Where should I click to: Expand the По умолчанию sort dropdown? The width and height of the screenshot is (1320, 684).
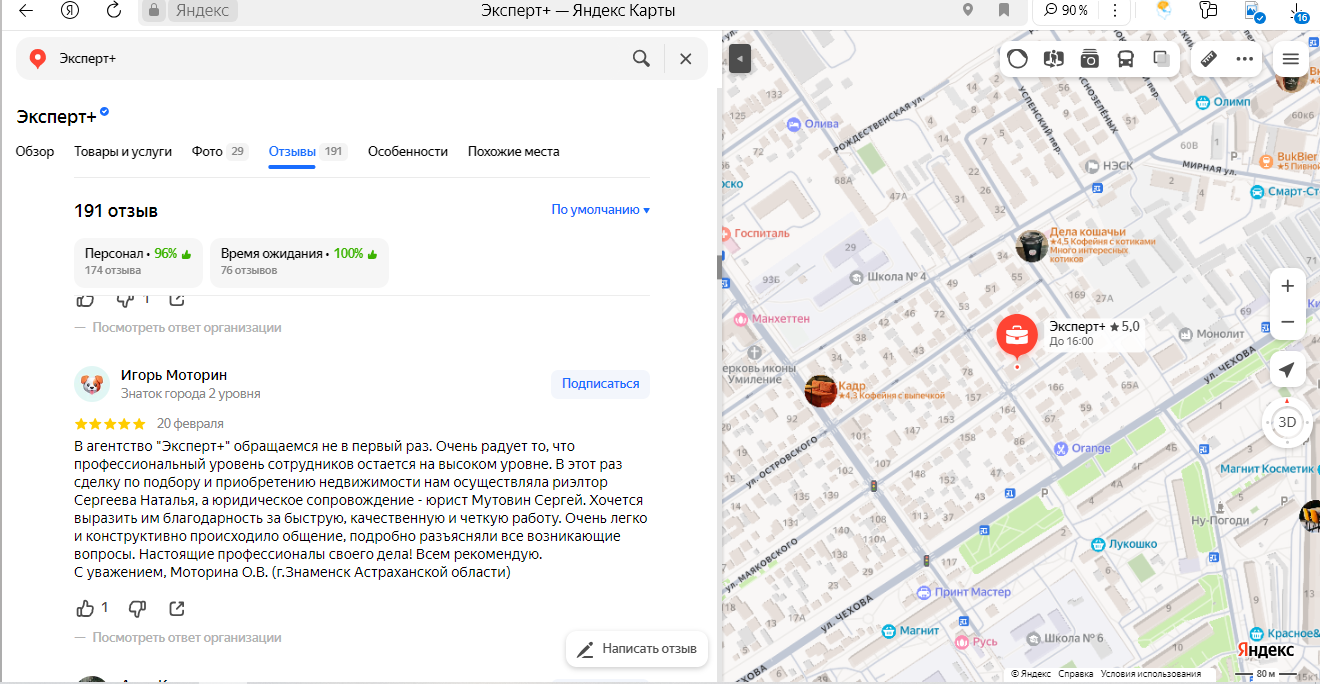point(601,210)
